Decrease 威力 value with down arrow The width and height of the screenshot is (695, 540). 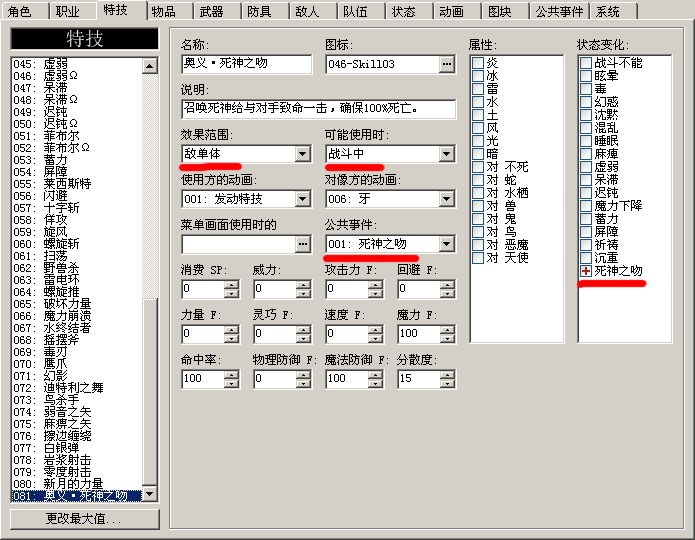point(303,293)
